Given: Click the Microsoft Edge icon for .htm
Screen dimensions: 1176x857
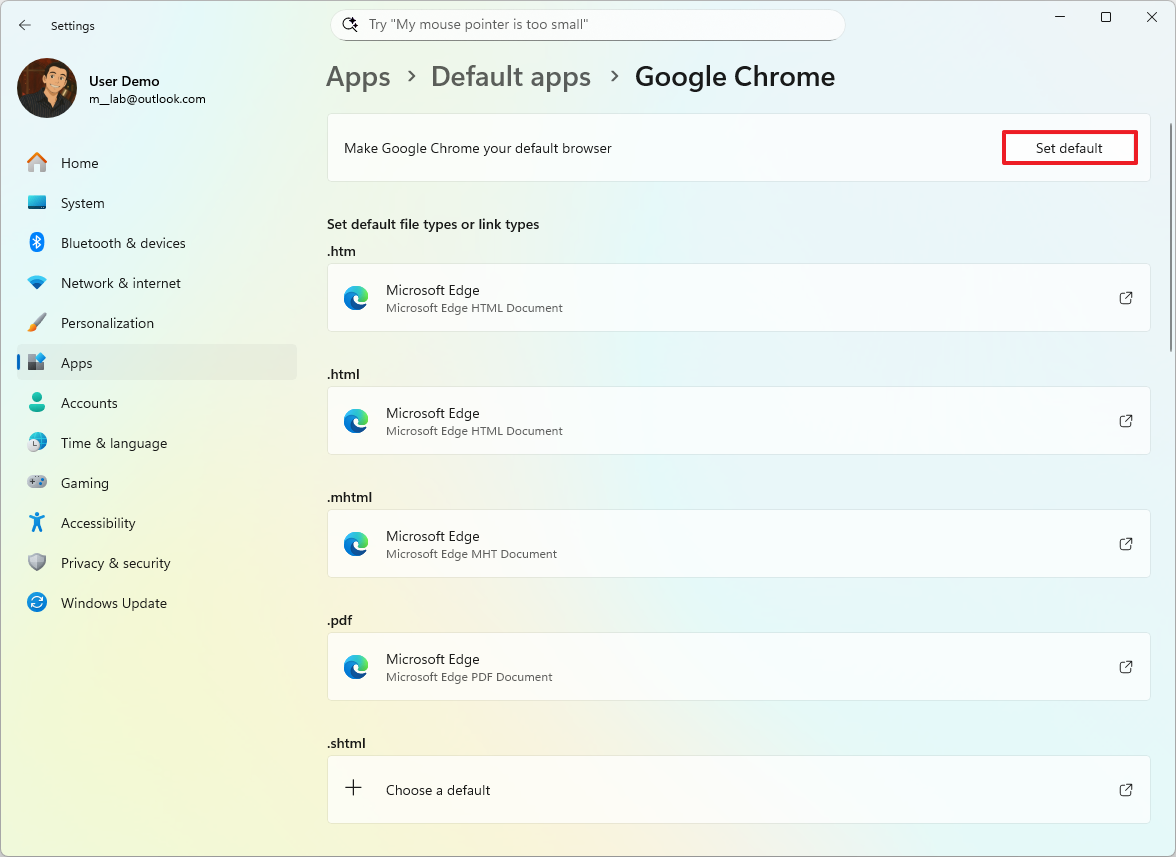Looking at the screenshot, I should (x=356, y=297).
